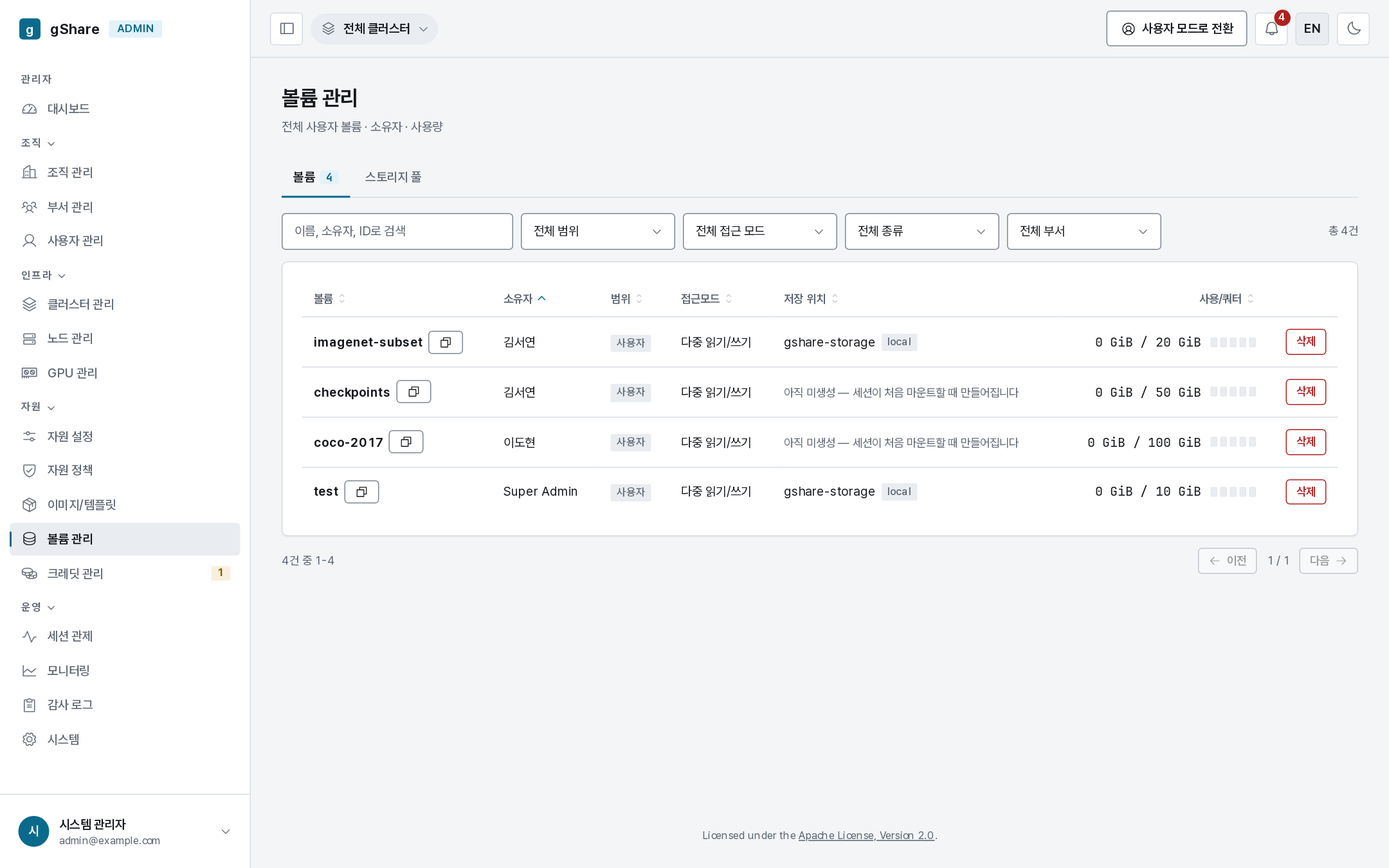Screen dimensions: 1389x868
Task: Open the notifications bell
Action: (1271, 29)
